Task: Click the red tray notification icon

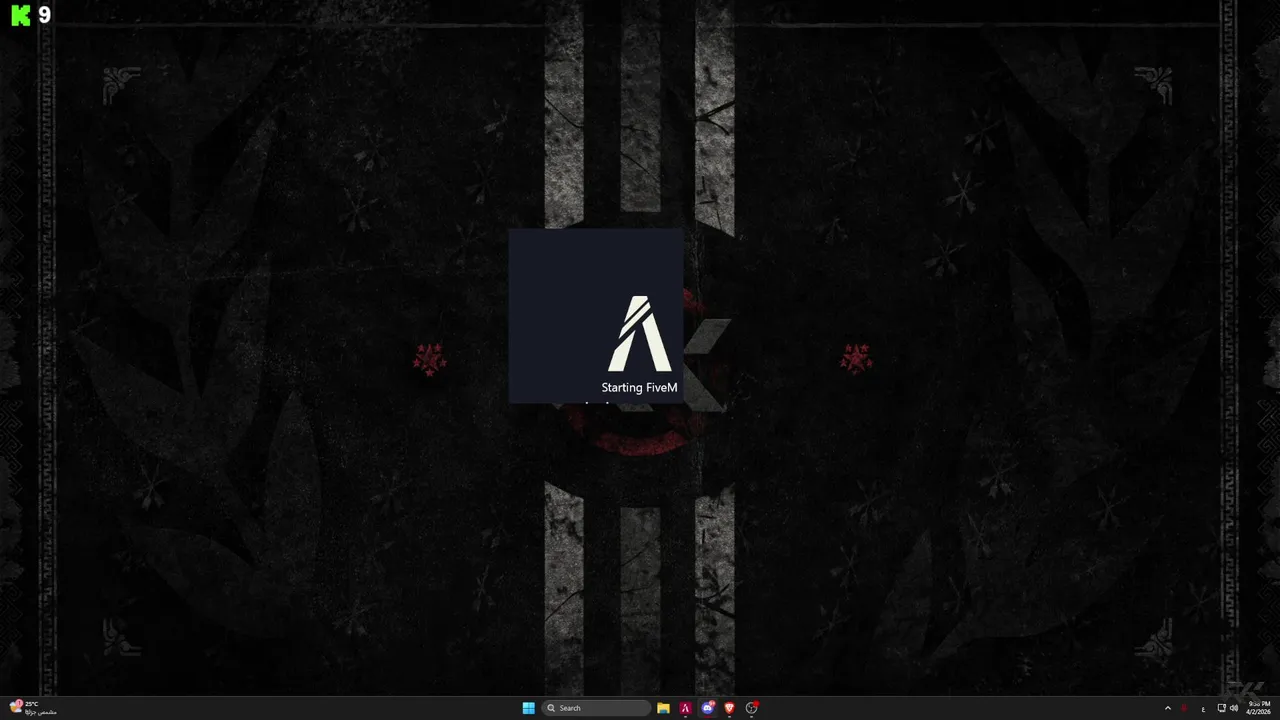Action: point(1184,708)
